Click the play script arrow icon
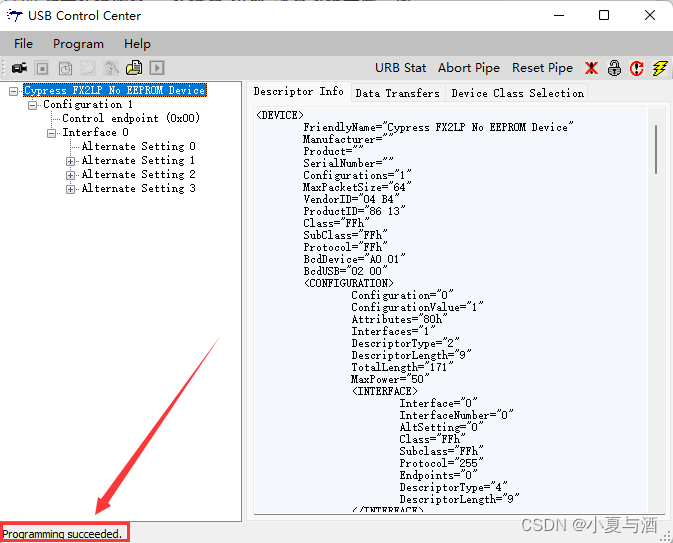The width and height of the screenshot is (673, 543). pos(157,68)
